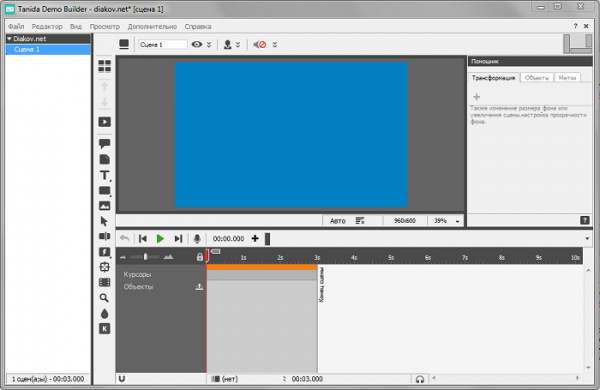The width and height of the screenshot is (600, 390).
Task: Click the plus icon next to timecode
Action: (x=255, y=238)
